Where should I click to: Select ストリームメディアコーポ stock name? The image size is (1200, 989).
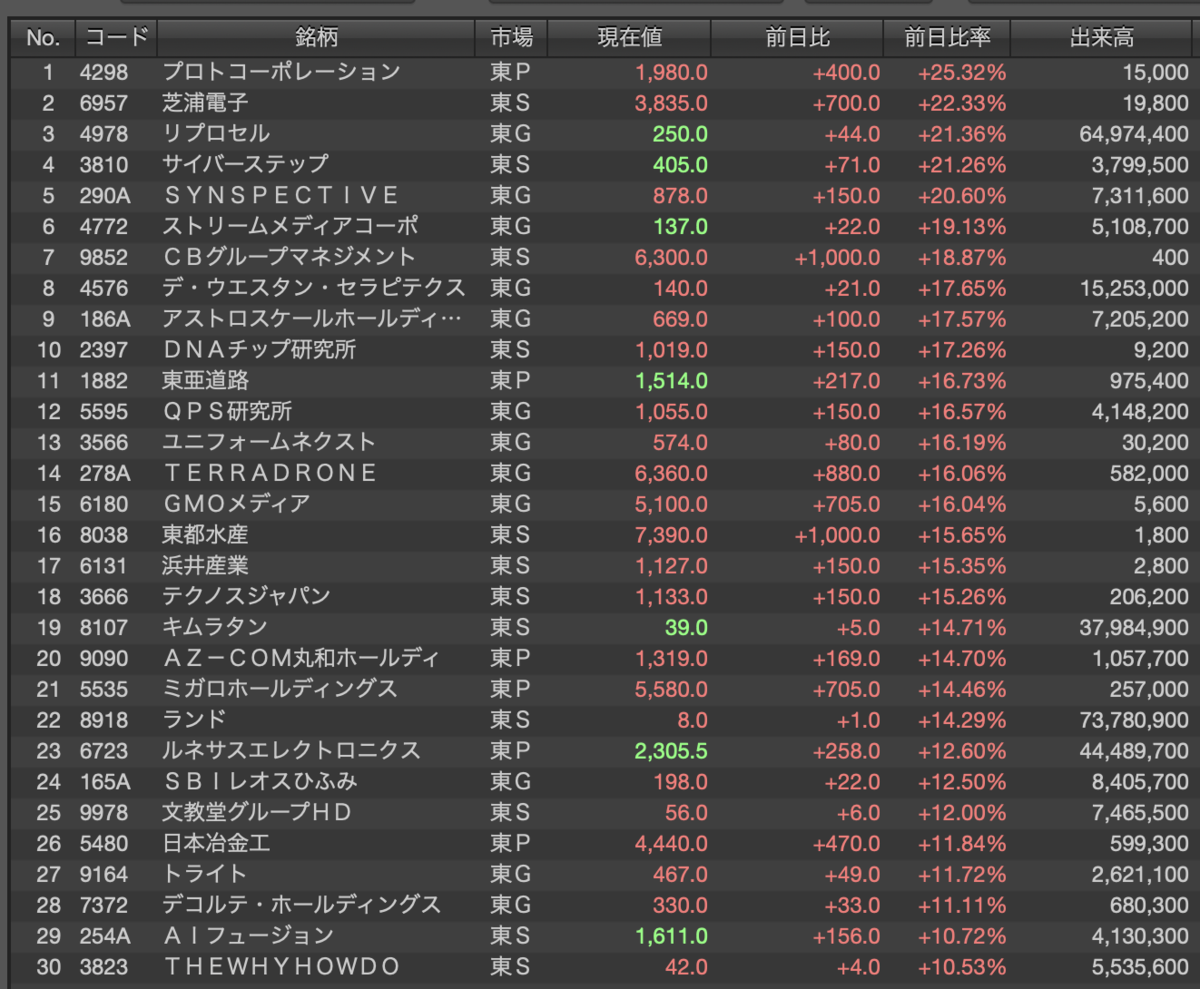pos(290,226)
